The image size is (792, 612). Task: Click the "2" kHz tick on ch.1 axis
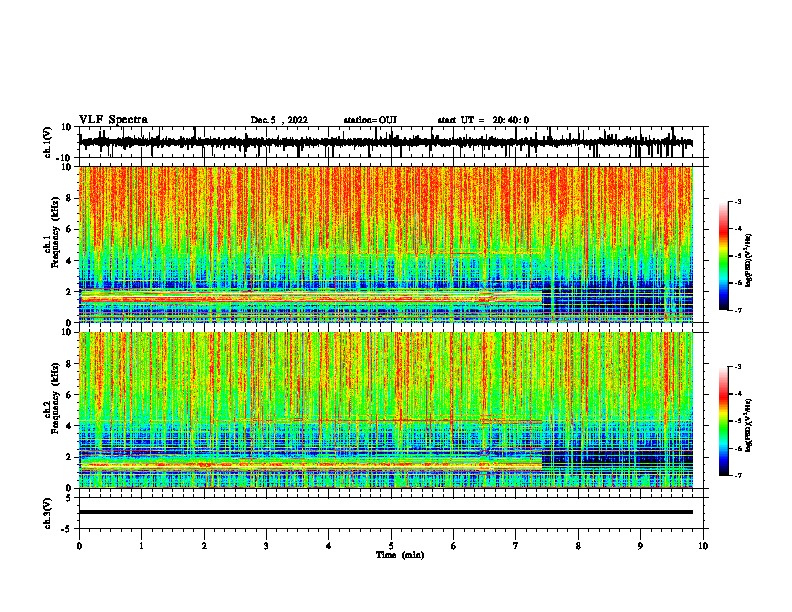click(69, 292)
